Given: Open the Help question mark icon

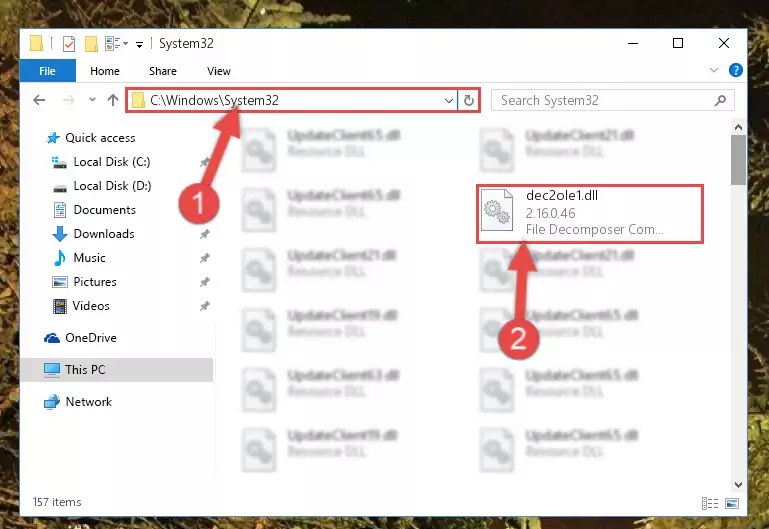Looking at the screenshot, I should coord(735,70).
